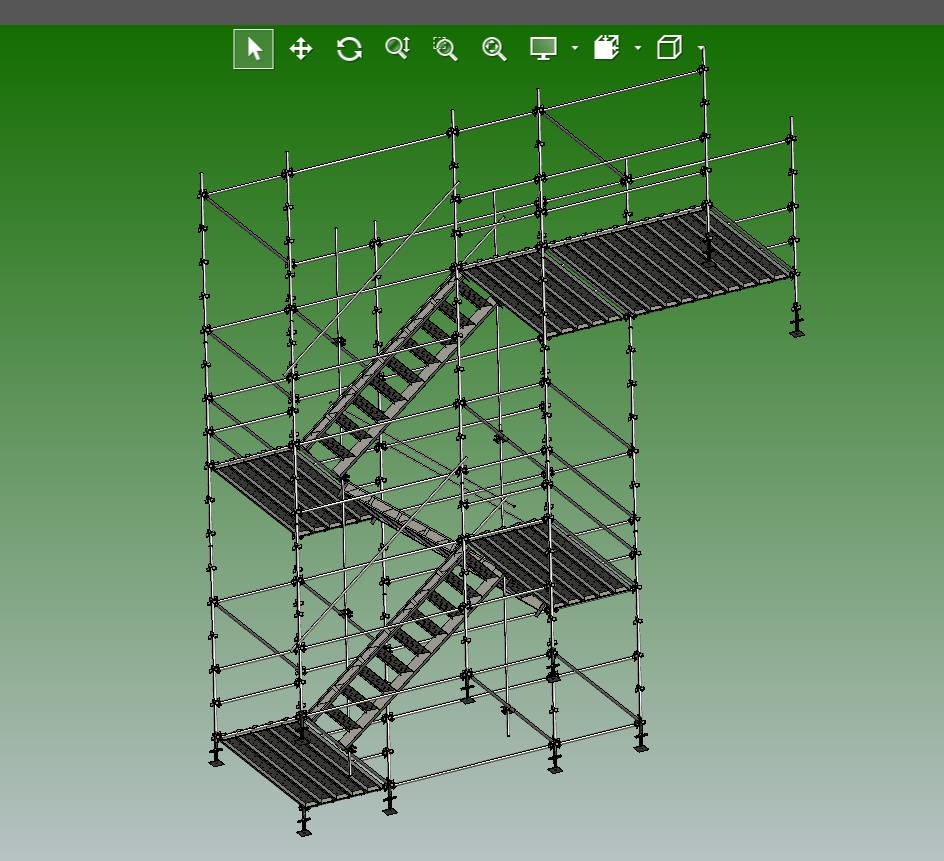
Task: Expand the section view dropdown arrow
Action: pyautogui.click(x=638, y=48)
